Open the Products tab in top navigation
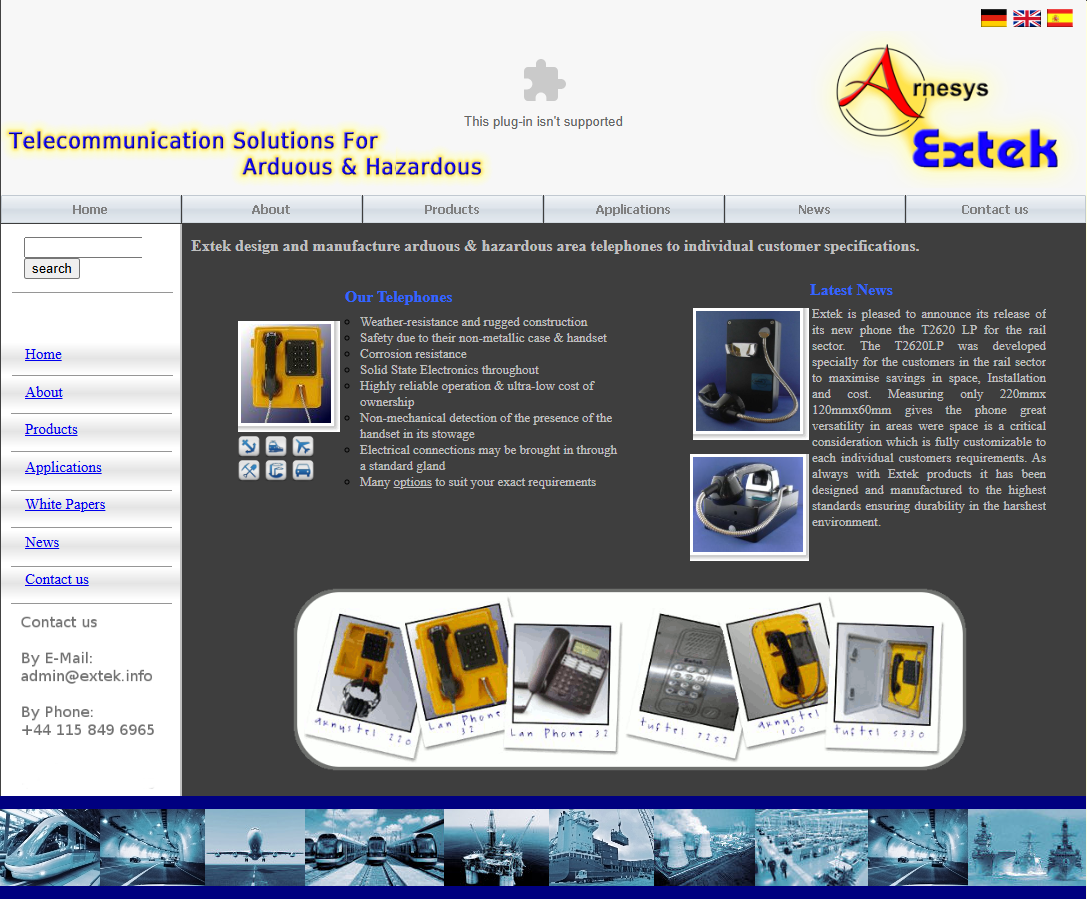 (x=452, y=209)
